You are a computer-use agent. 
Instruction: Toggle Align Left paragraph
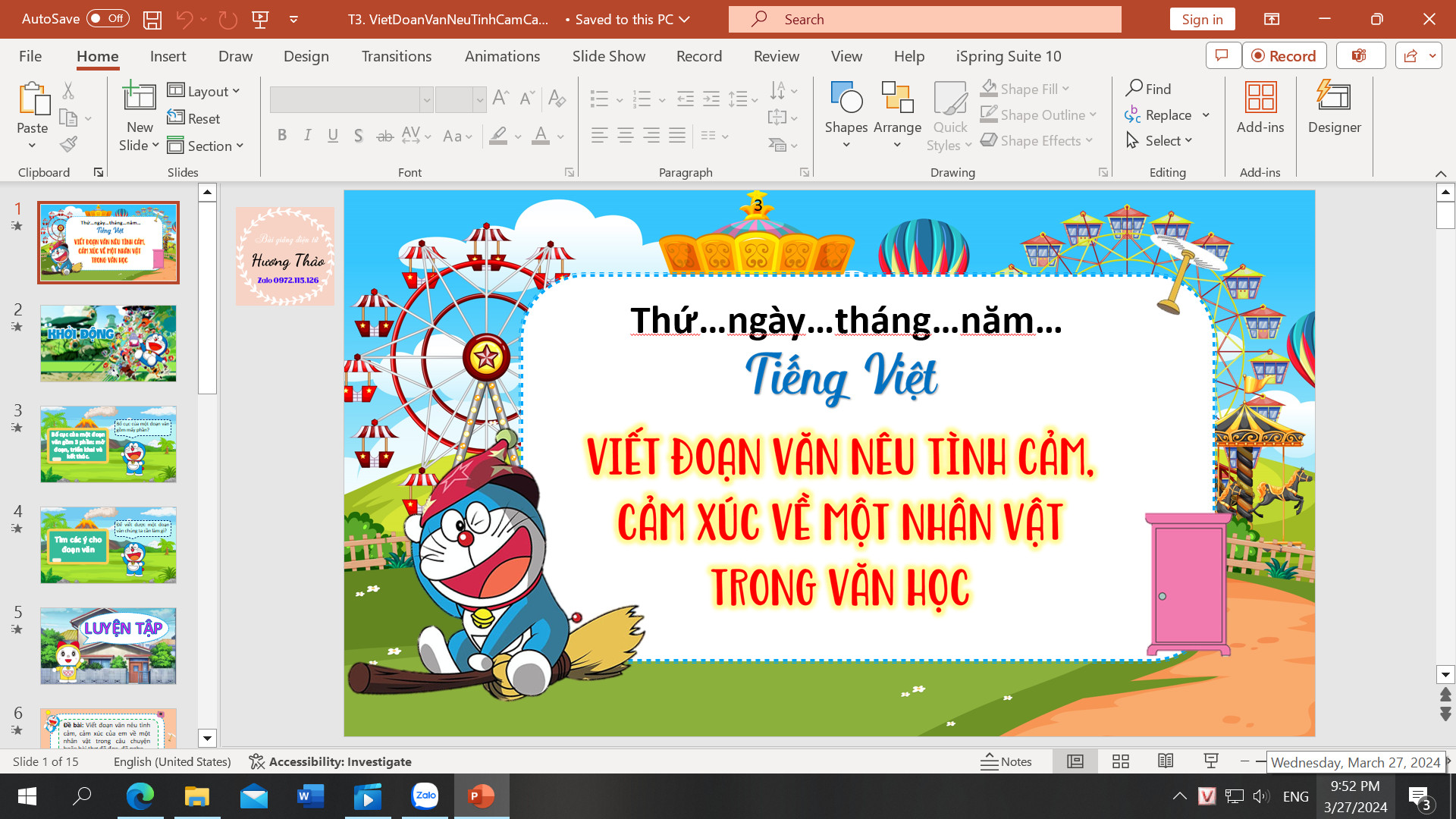[599, 136]
